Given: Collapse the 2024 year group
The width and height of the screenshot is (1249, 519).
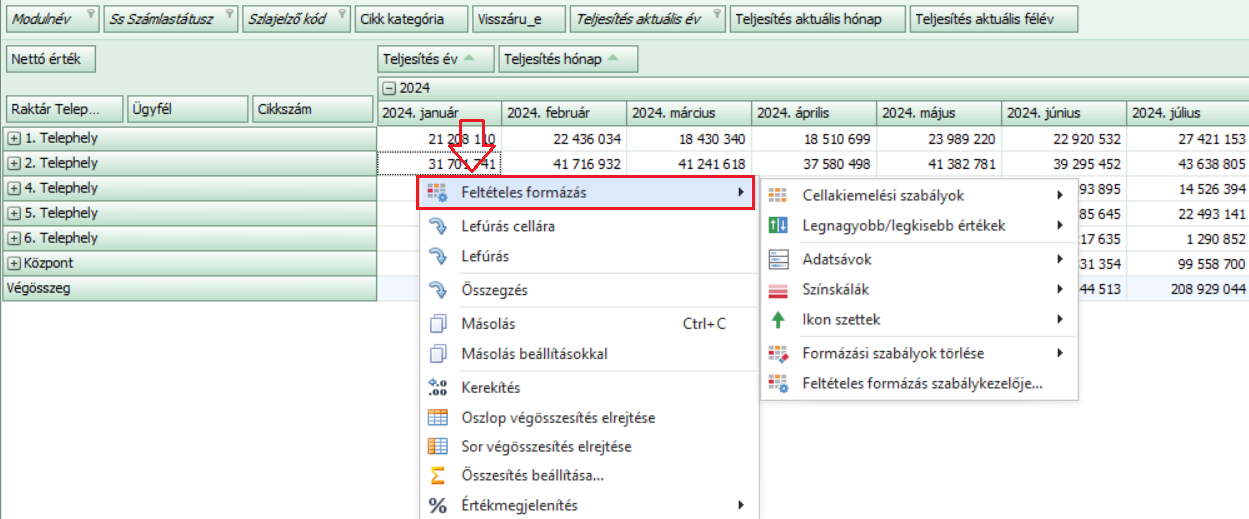Looking at the screenshot, I should tap(388, 89).
